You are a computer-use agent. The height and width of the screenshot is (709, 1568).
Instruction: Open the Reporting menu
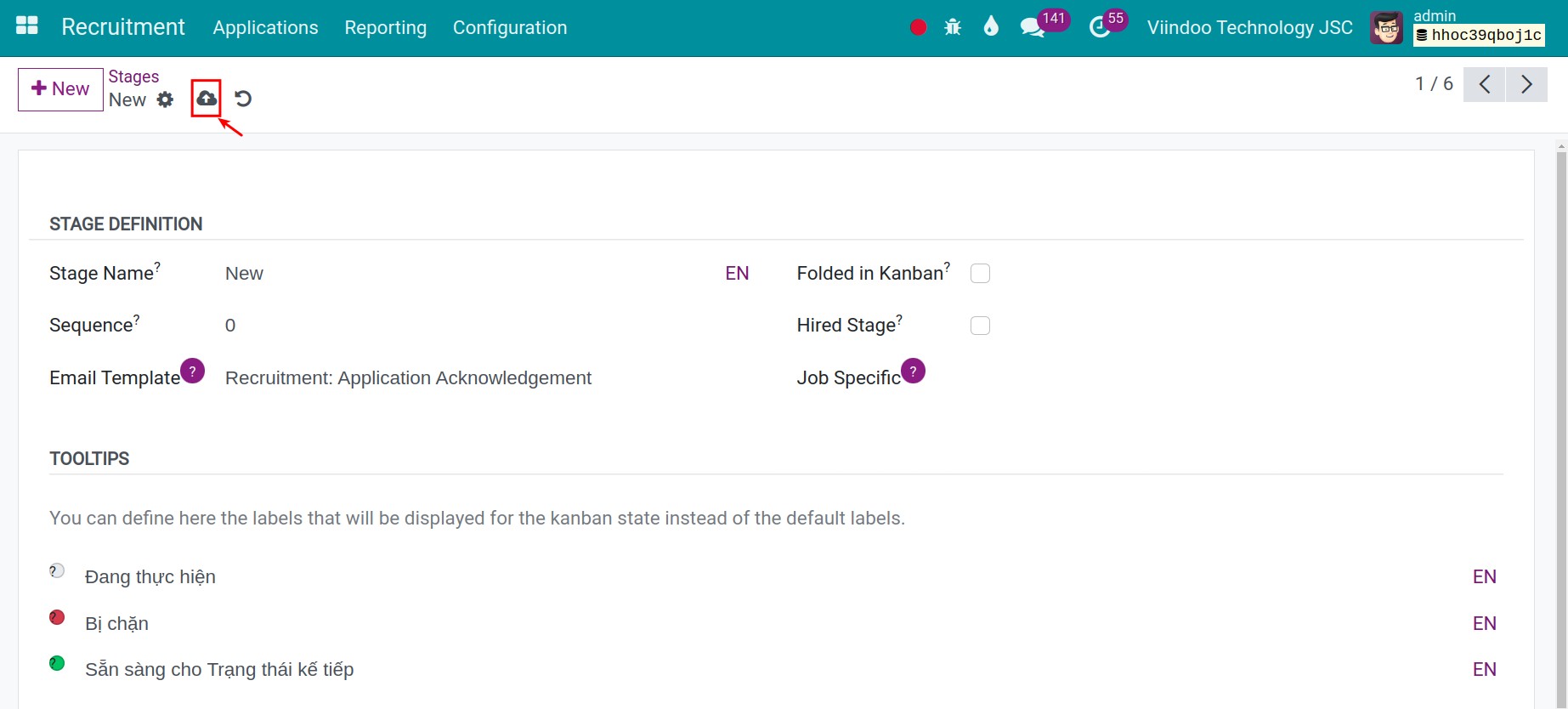point(386,27)
